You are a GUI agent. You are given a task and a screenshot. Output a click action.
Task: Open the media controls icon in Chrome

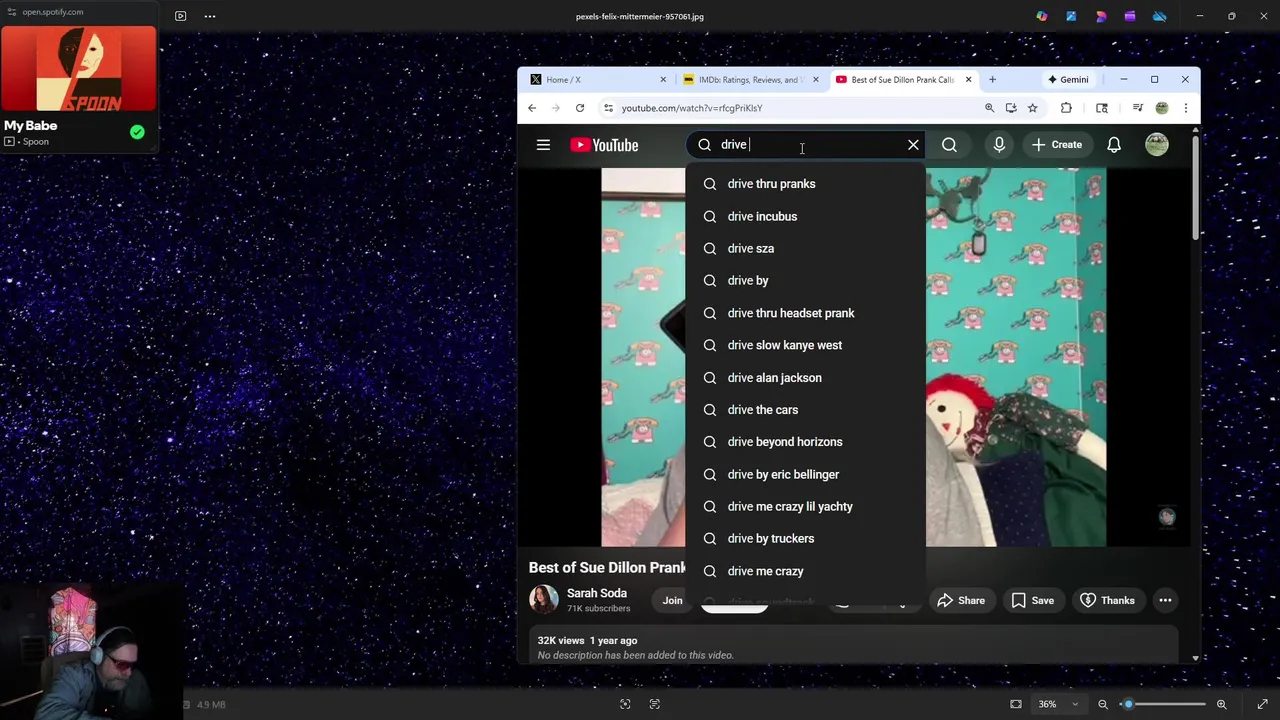pos(1137,108)
